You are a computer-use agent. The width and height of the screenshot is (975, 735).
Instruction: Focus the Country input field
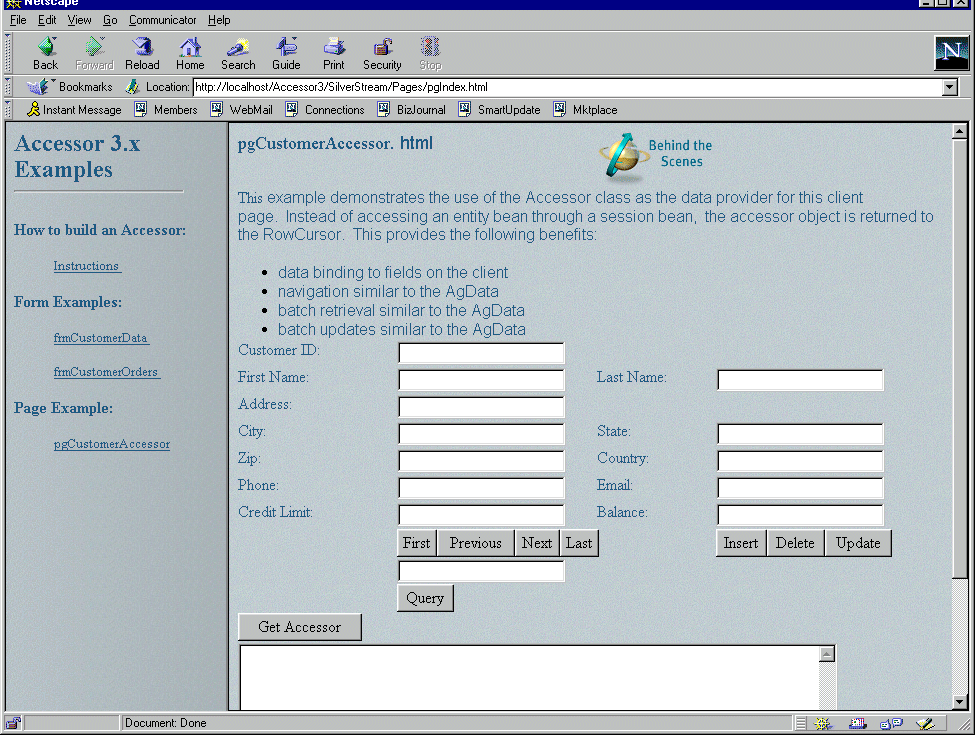click(800, 461)
